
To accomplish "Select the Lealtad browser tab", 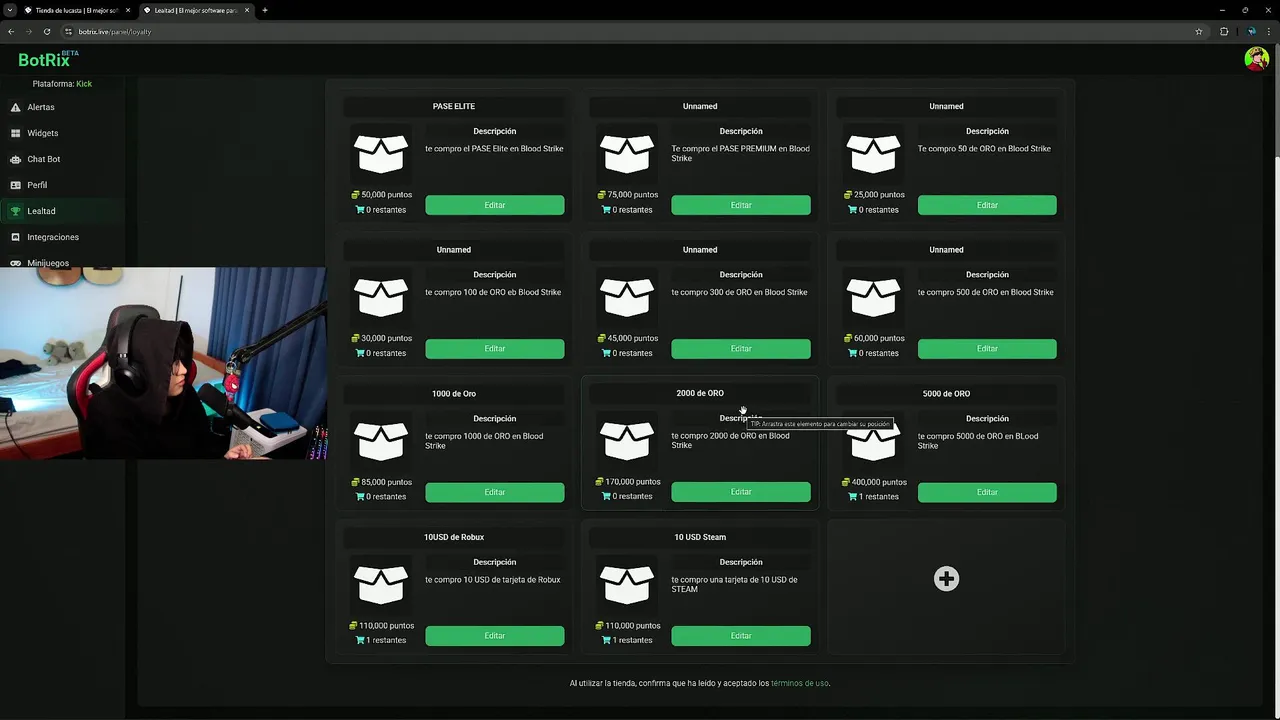I will (x=195, y=10).
